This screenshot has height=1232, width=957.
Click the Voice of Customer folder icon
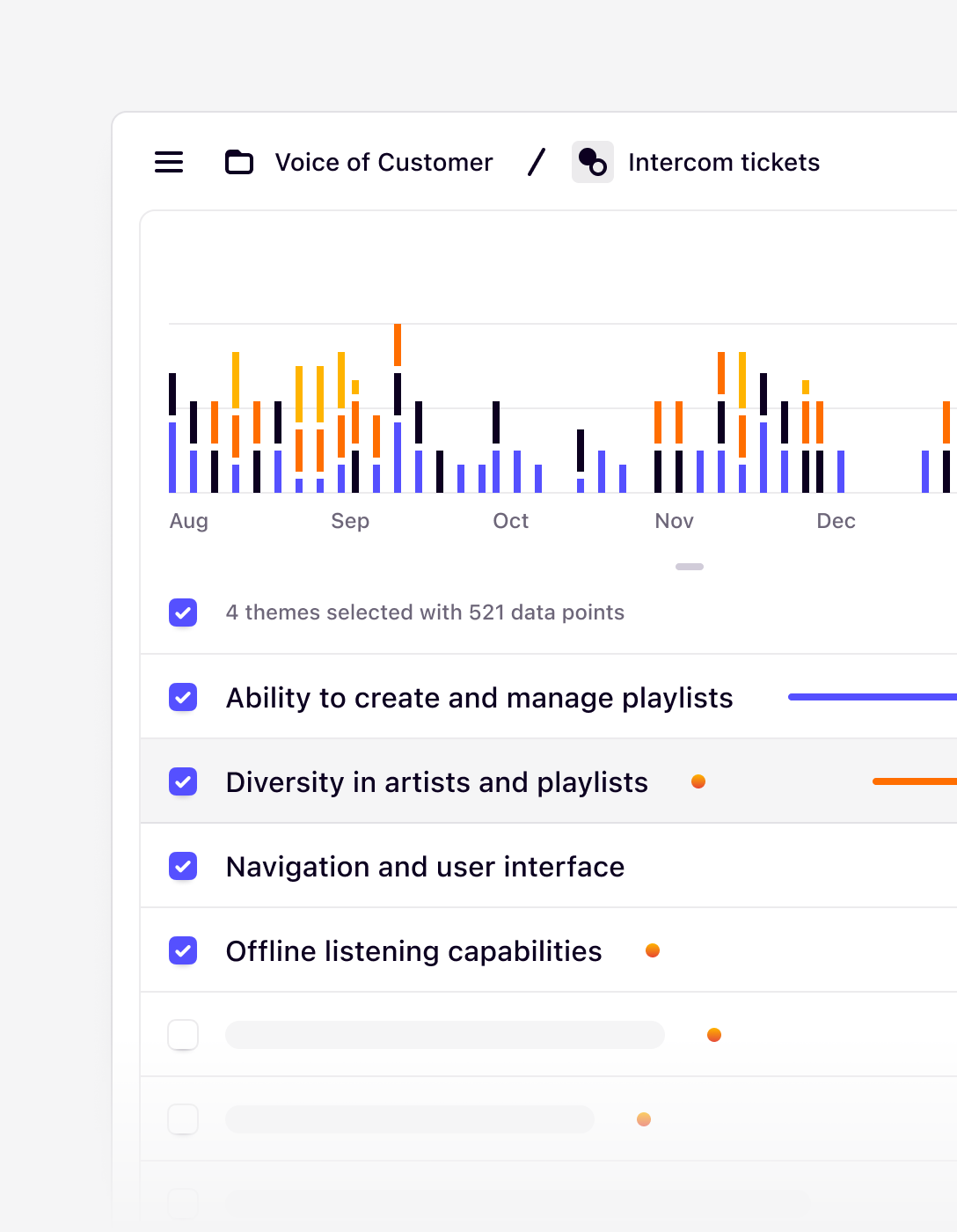click(238, 162)
